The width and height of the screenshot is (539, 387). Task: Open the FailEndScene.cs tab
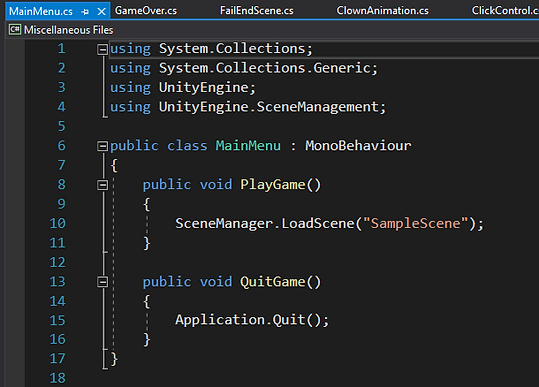257,11
